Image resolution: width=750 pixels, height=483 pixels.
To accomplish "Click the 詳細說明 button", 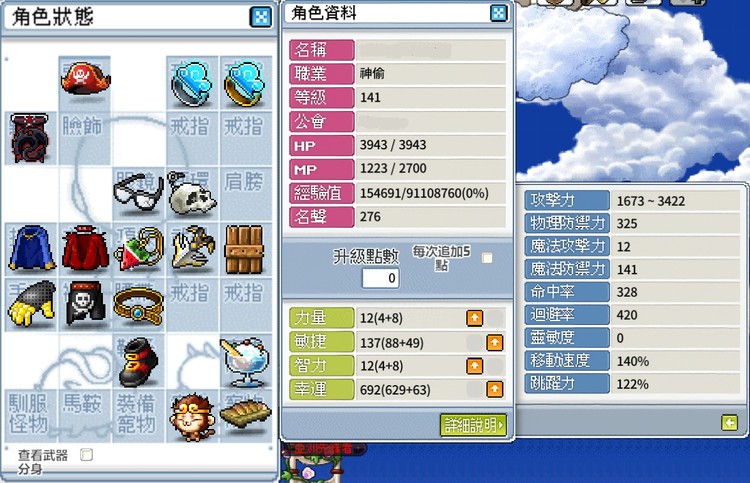I will pyautogui.click(x=473, y=425).
